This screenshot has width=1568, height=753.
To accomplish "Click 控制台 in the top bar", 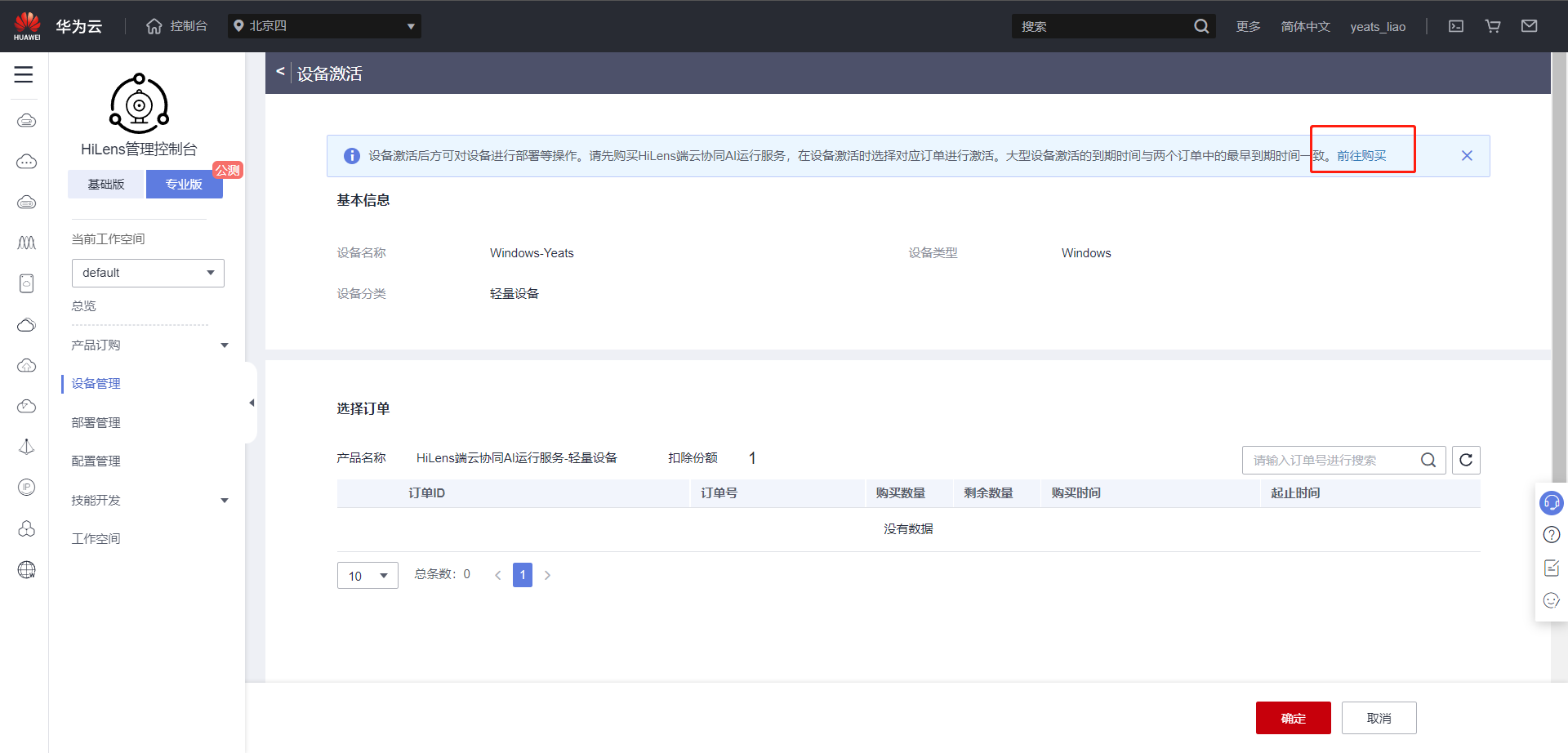I will coord(188,25).
